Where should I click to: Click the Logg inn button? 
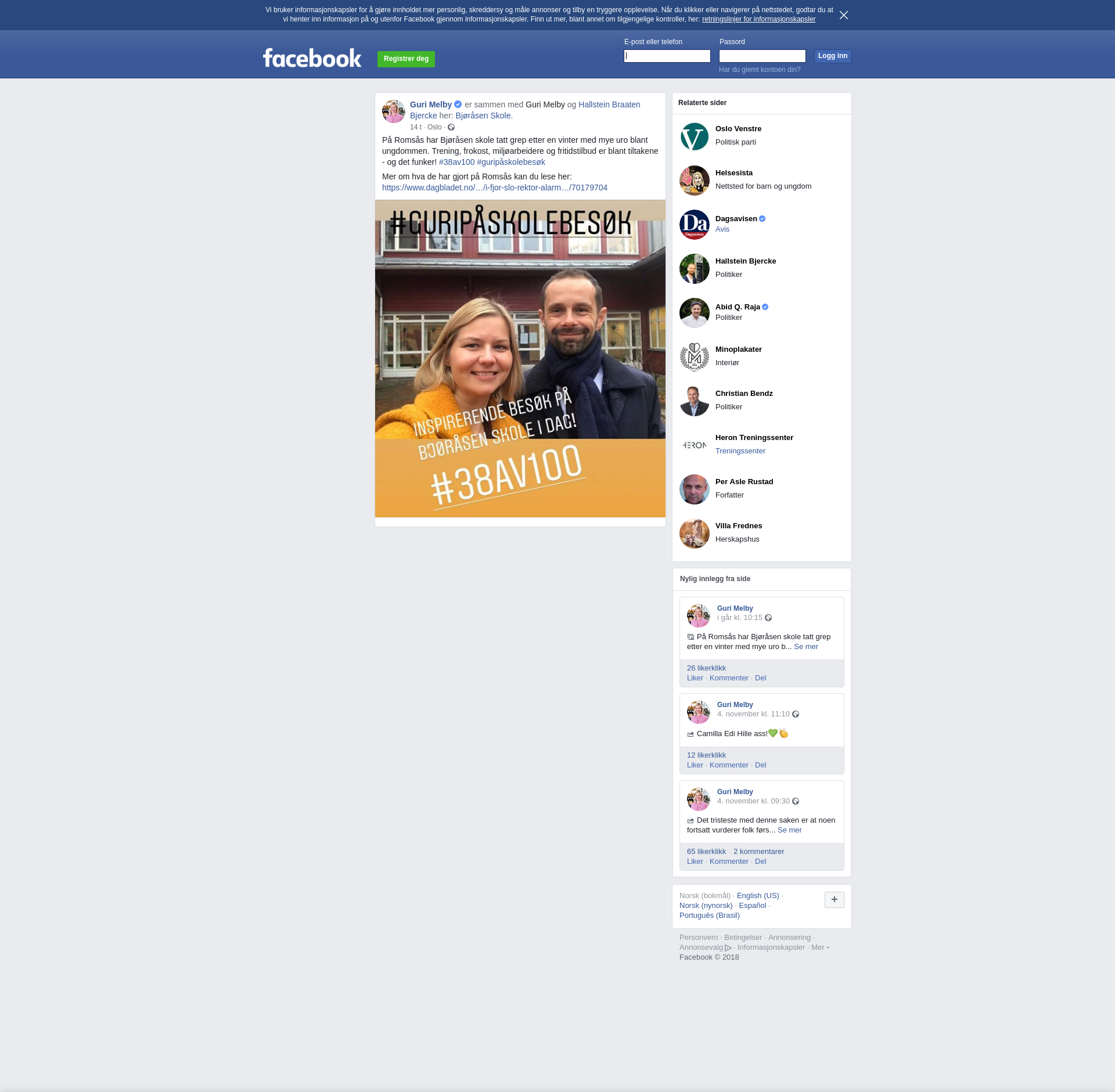tap(833, 56)
